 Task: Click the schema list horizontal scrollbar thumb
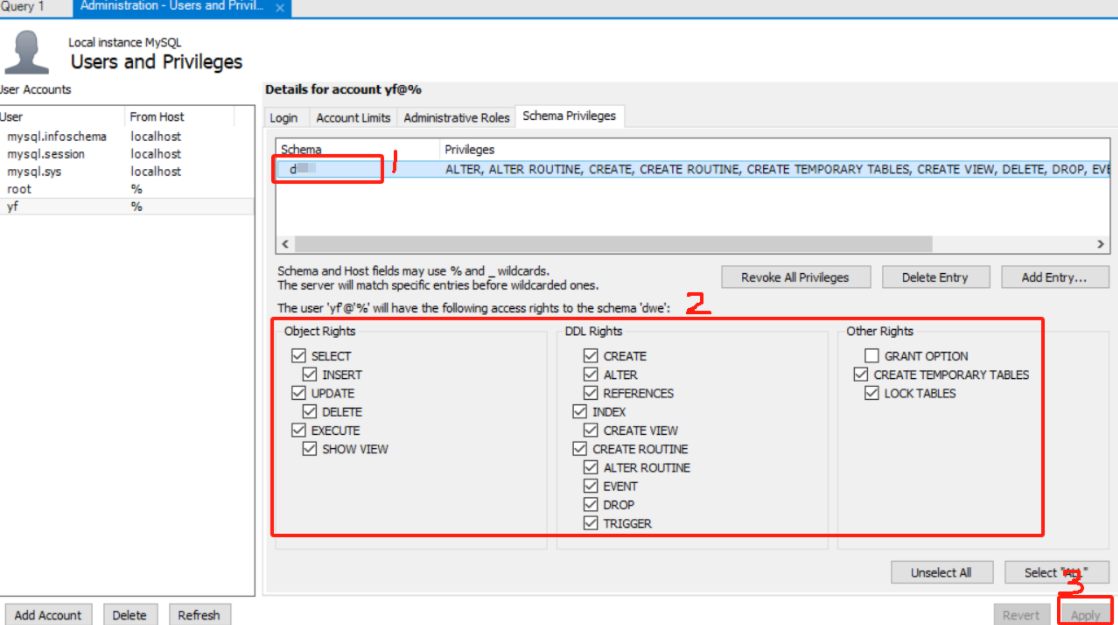(x=613, y=244)
